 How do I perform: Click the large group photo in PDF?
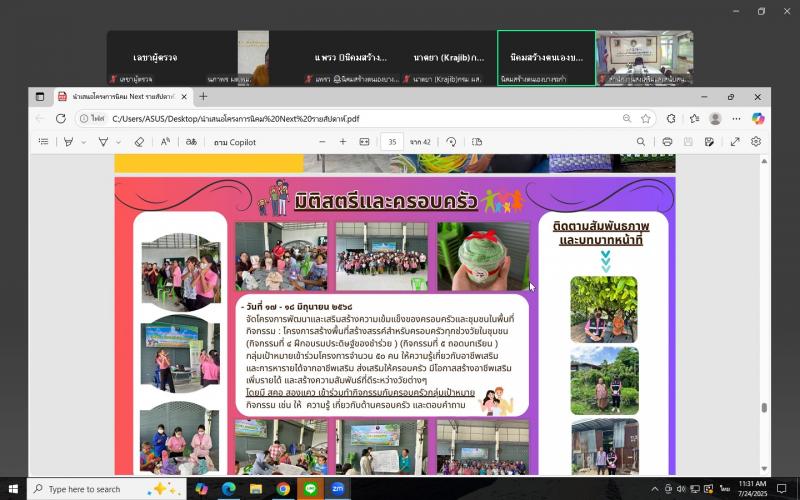(x=382, y=256)
